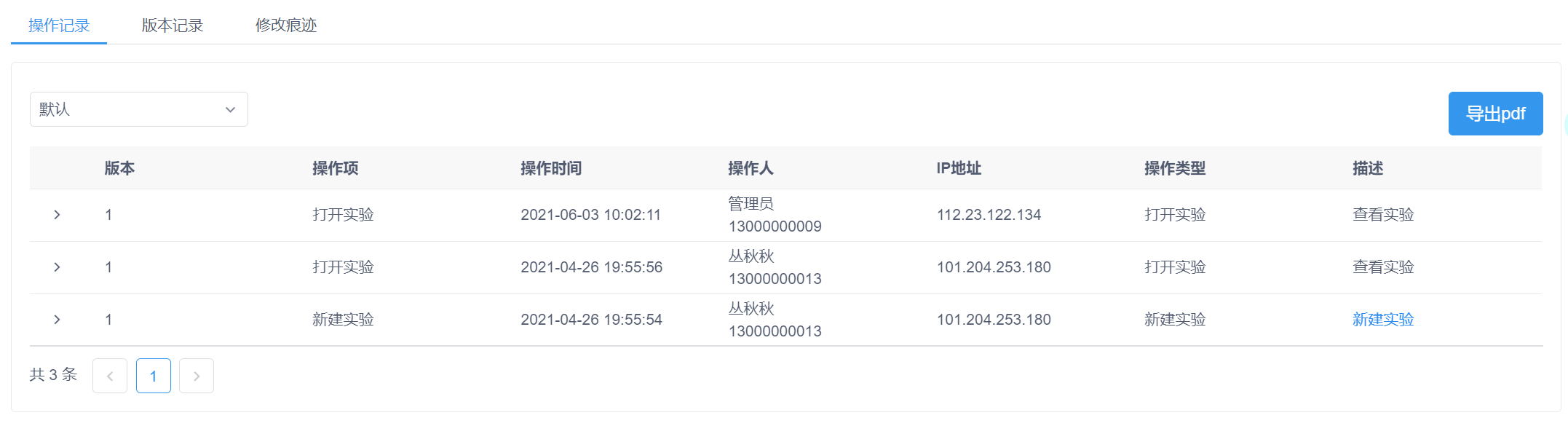Expand the 新建实验 record row
The width and height of the screenshot is (1568, 434).
point(57,320)
